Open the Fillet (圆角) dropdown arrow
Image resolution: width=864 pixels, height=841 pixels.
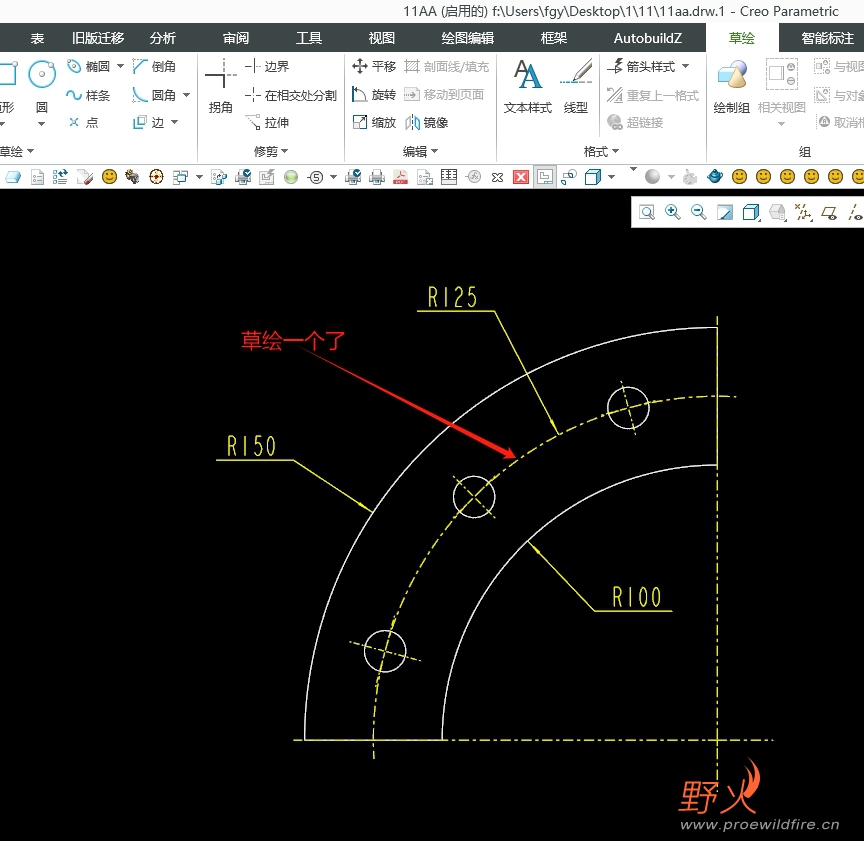click(187, 95)
